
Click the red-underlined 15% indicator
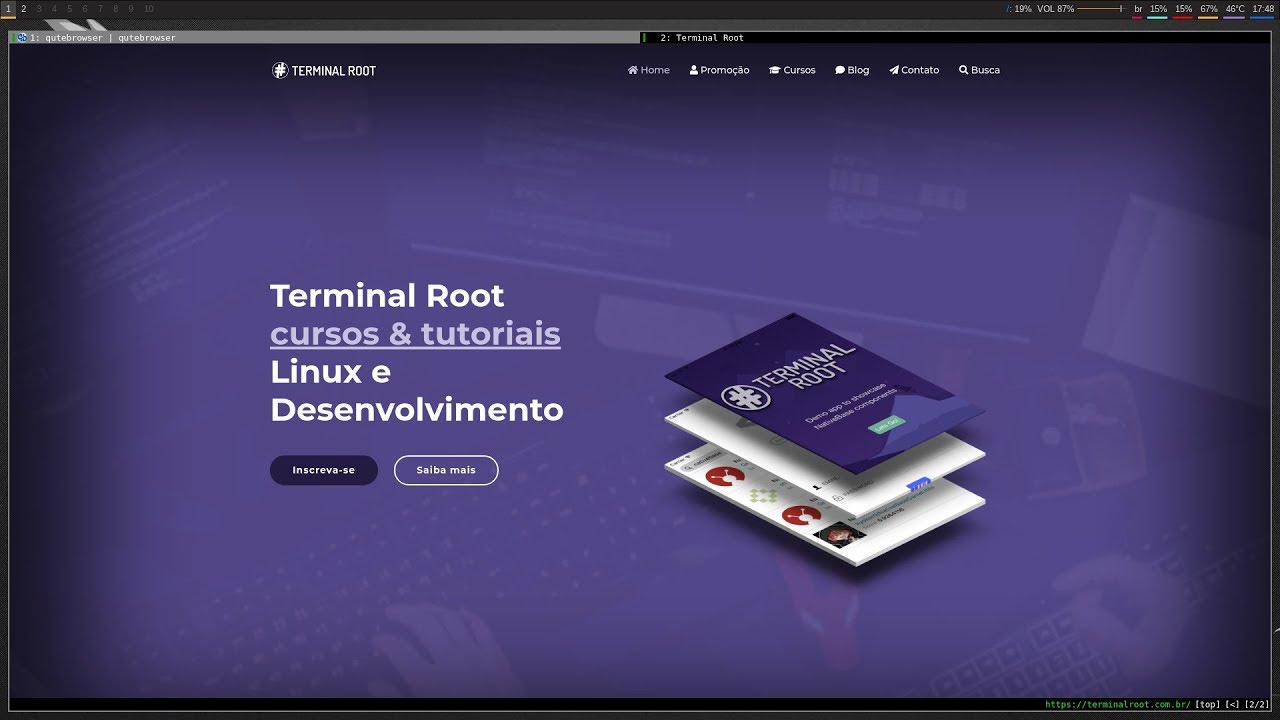(1183, 9)
